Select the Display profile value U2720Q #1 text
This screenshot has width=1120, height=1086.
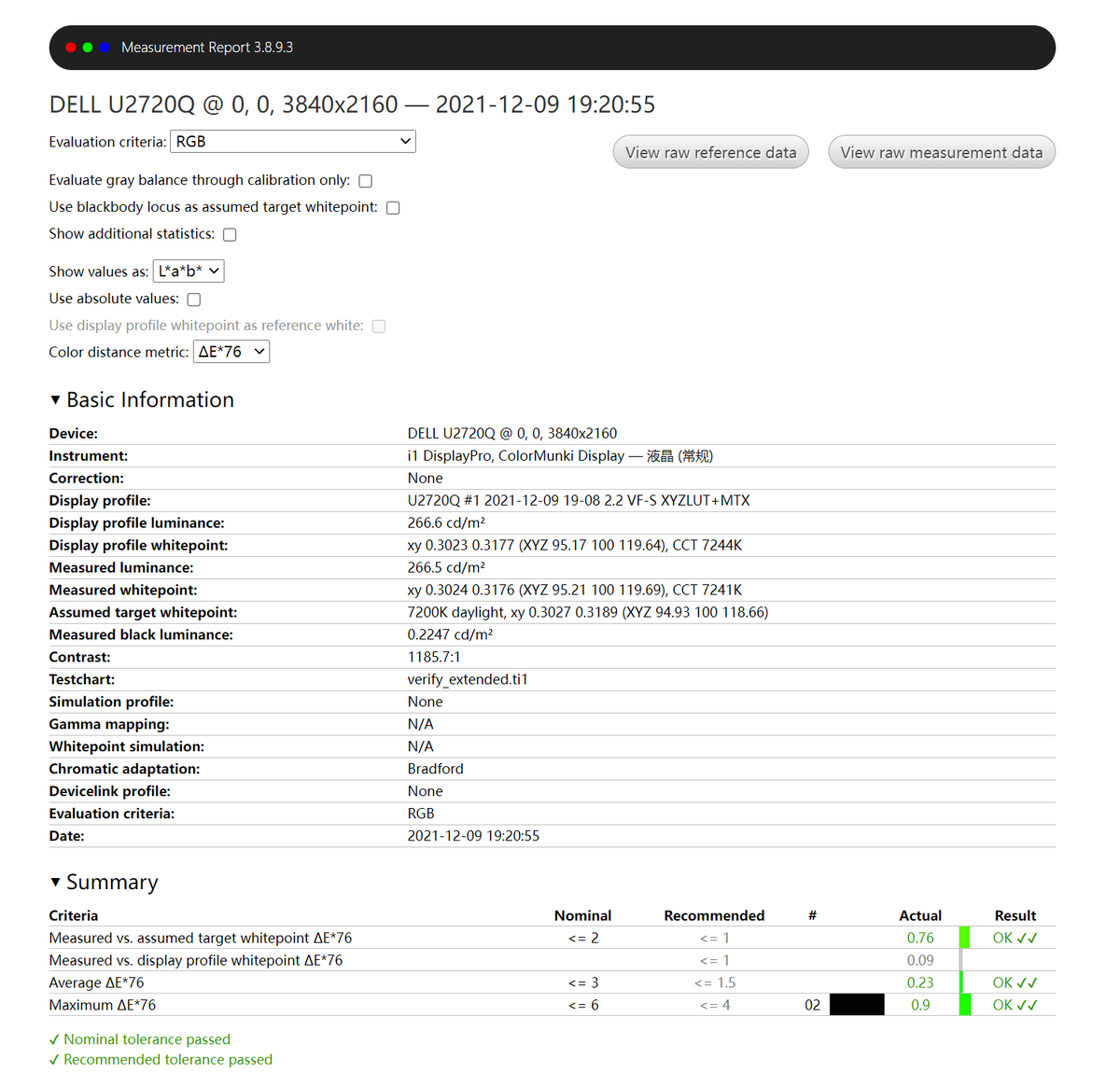(x=579, y=501)
